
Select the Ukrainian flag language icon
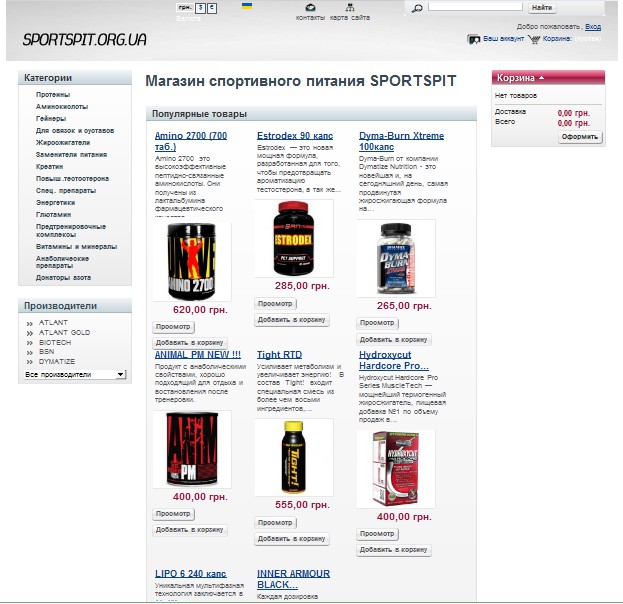(x=247, y=6)
